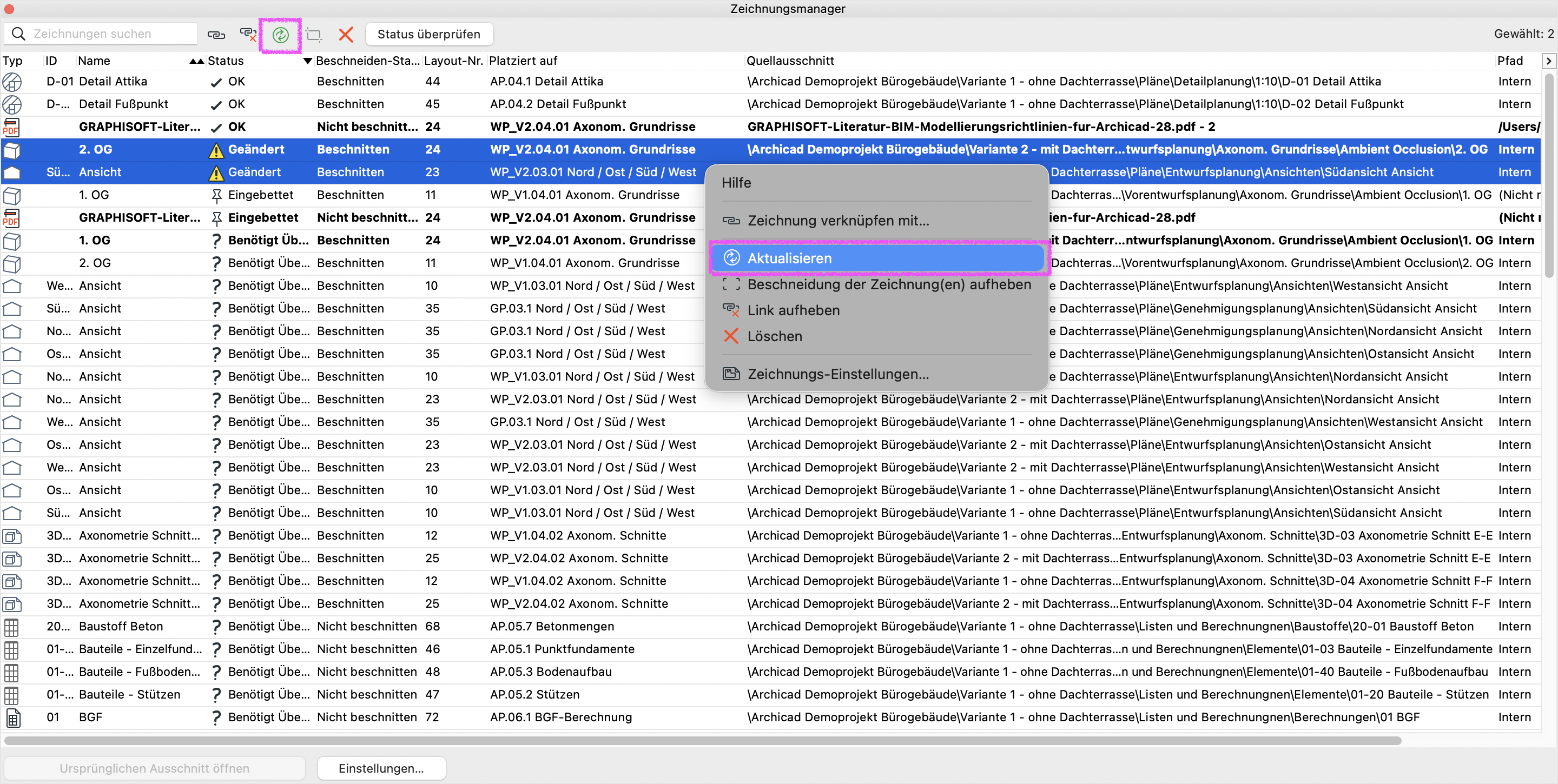The height and width of the screenshot is (784, 1558).
Task: Click the Detail Fußpunkt row type icon
Action: click(x=11, y=104)
